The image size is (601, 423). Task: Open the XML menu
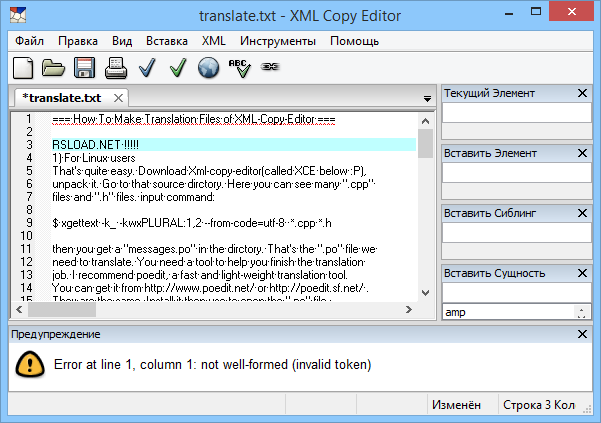[213, 41]
